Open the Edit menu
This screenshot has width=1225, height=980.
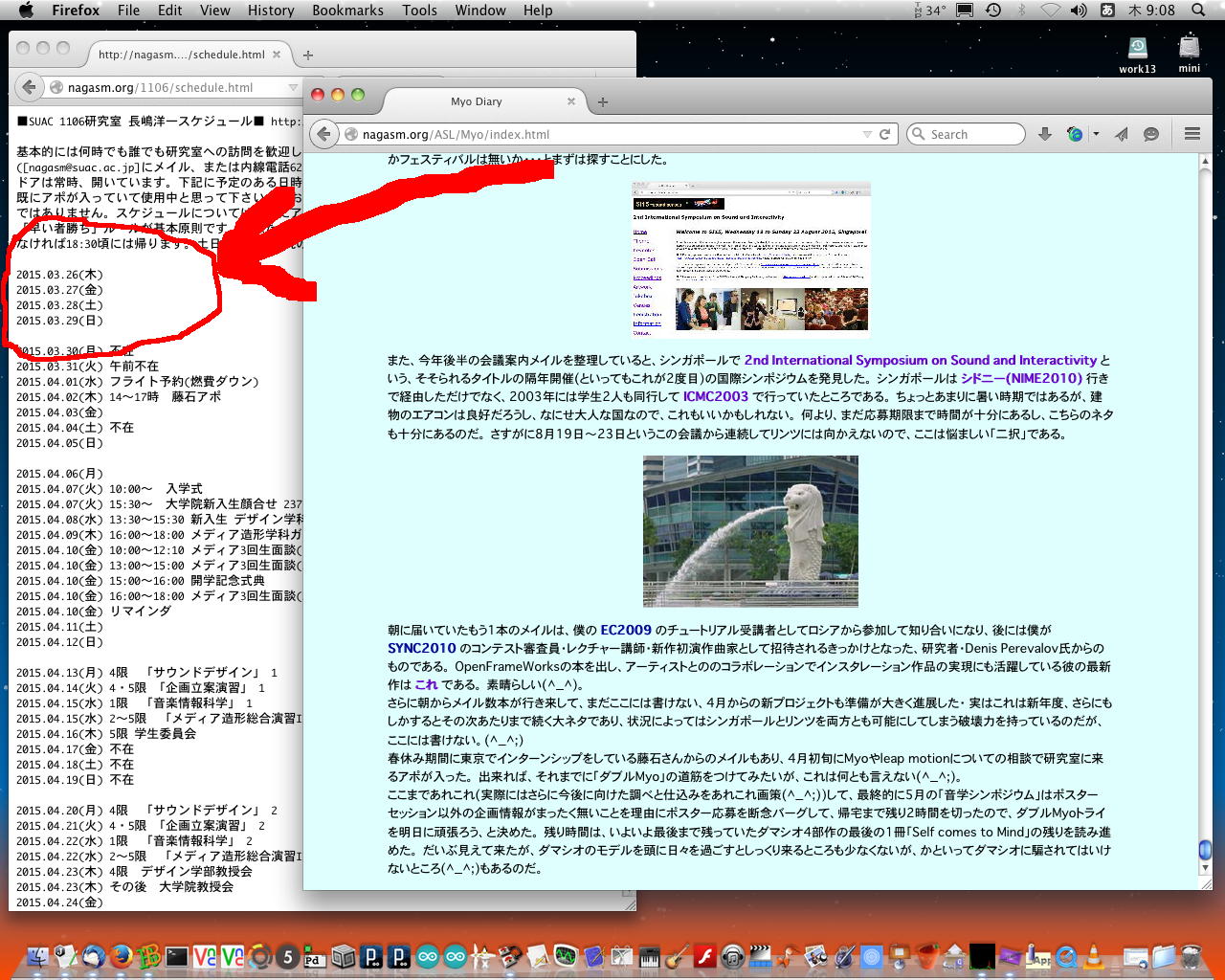pyautogui.click(x=169, y=11)
